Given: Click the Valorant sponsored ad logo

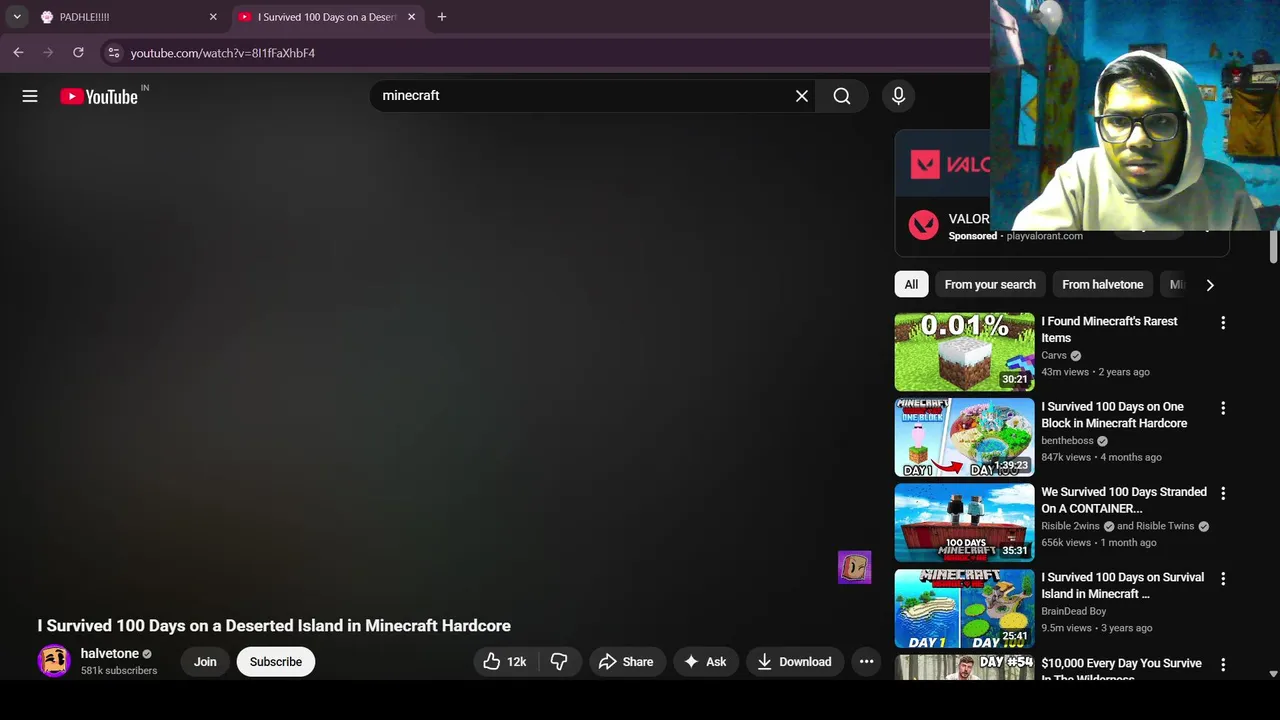Looking at the screenshot, I should 923,224.
